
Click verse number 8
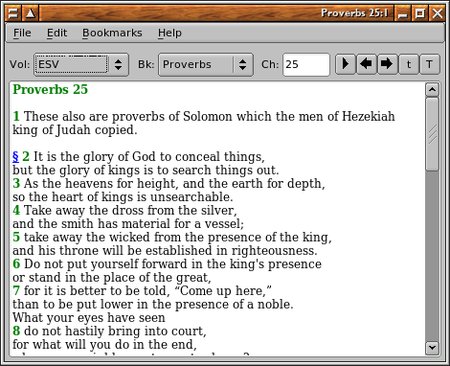(16, 331)
